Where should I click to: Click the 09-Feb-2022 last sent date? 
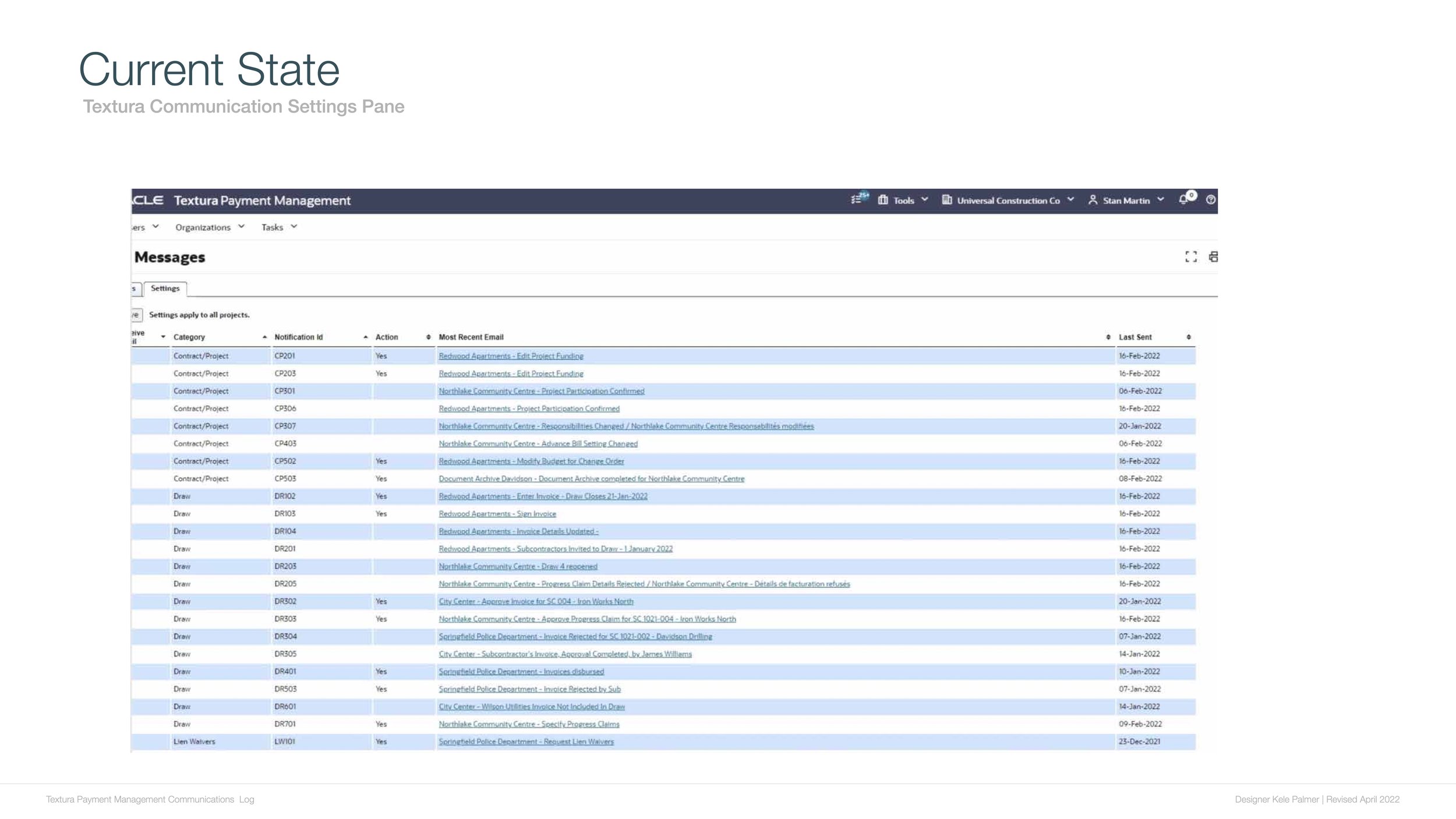(1140, 723)
